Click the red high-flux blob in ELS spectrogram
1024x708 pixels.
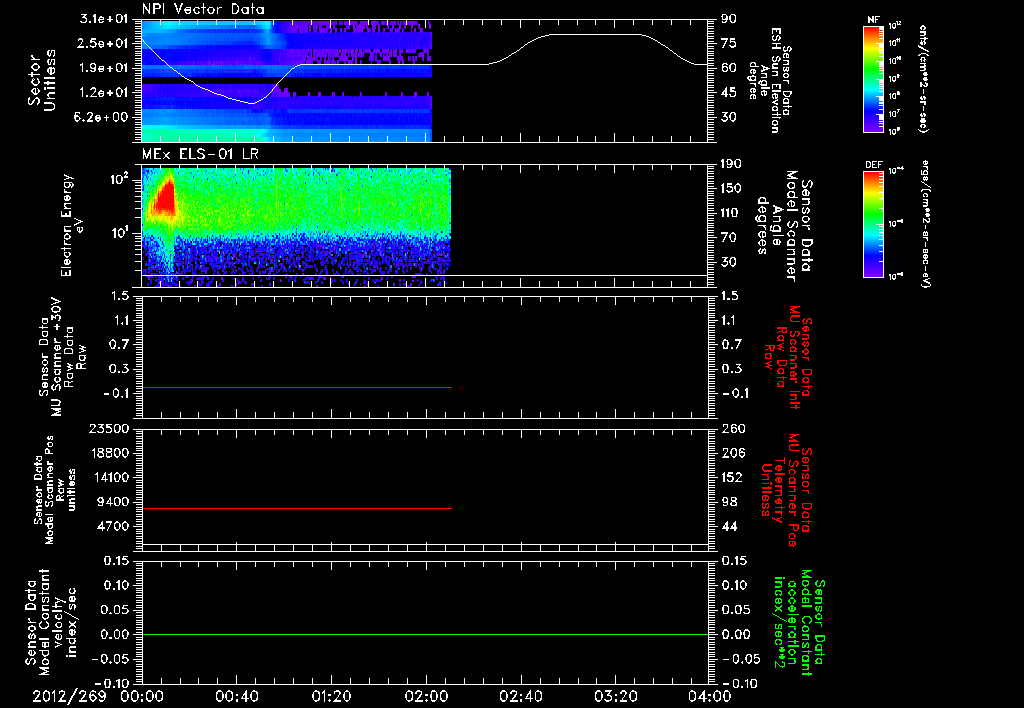(164, 199)
